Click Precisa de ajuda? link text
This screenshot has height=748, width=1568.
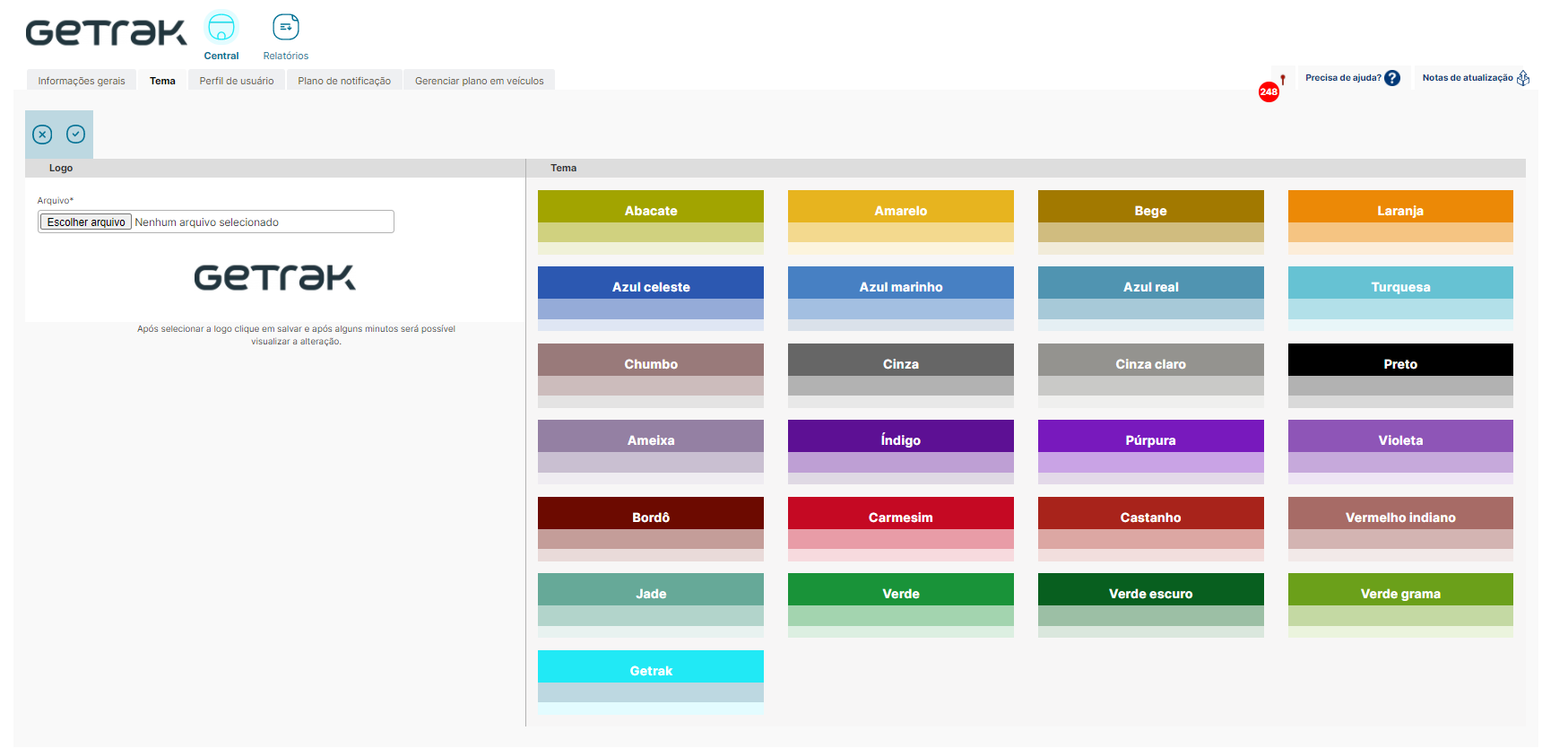pyautogui.click(x=1343, y=78)
